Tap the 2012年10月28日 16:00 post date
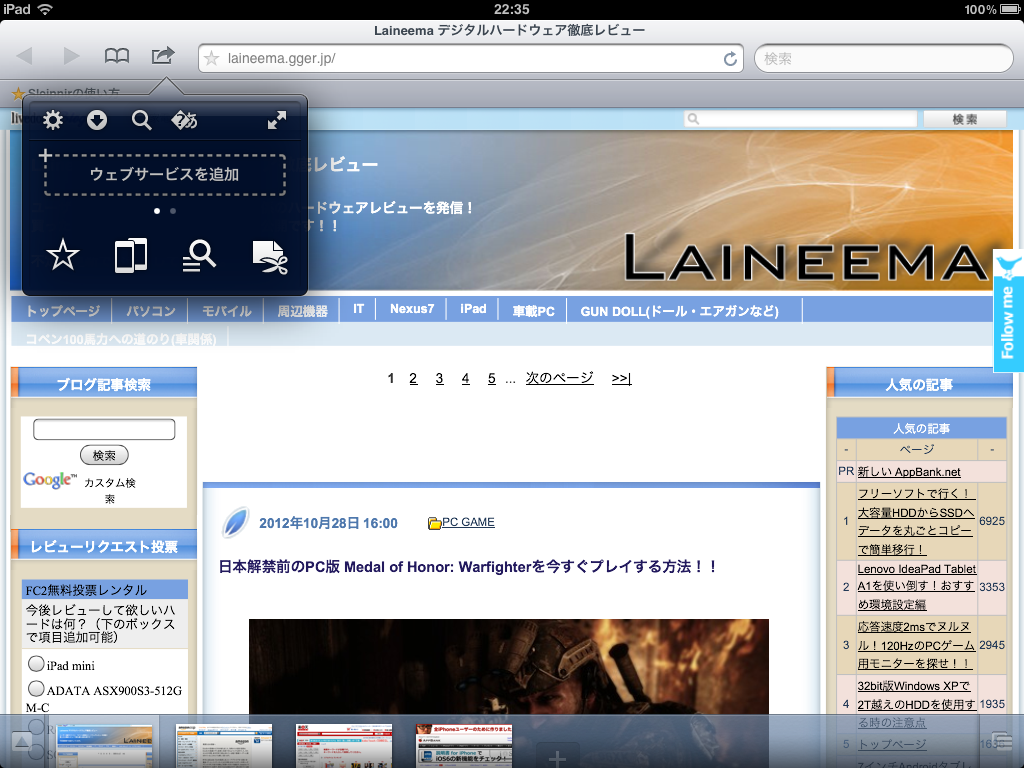The image size is (1024, 768). (328, 523)
